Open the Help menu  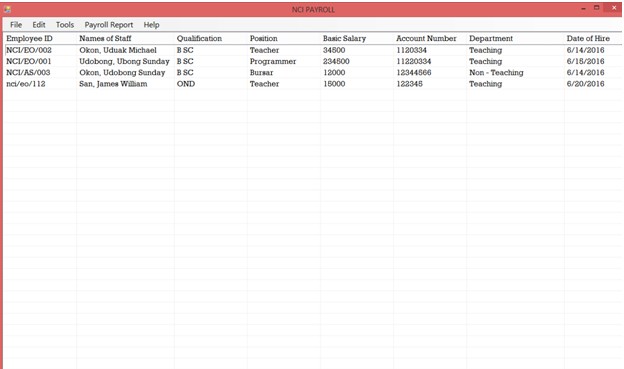[x=151, y=25]
